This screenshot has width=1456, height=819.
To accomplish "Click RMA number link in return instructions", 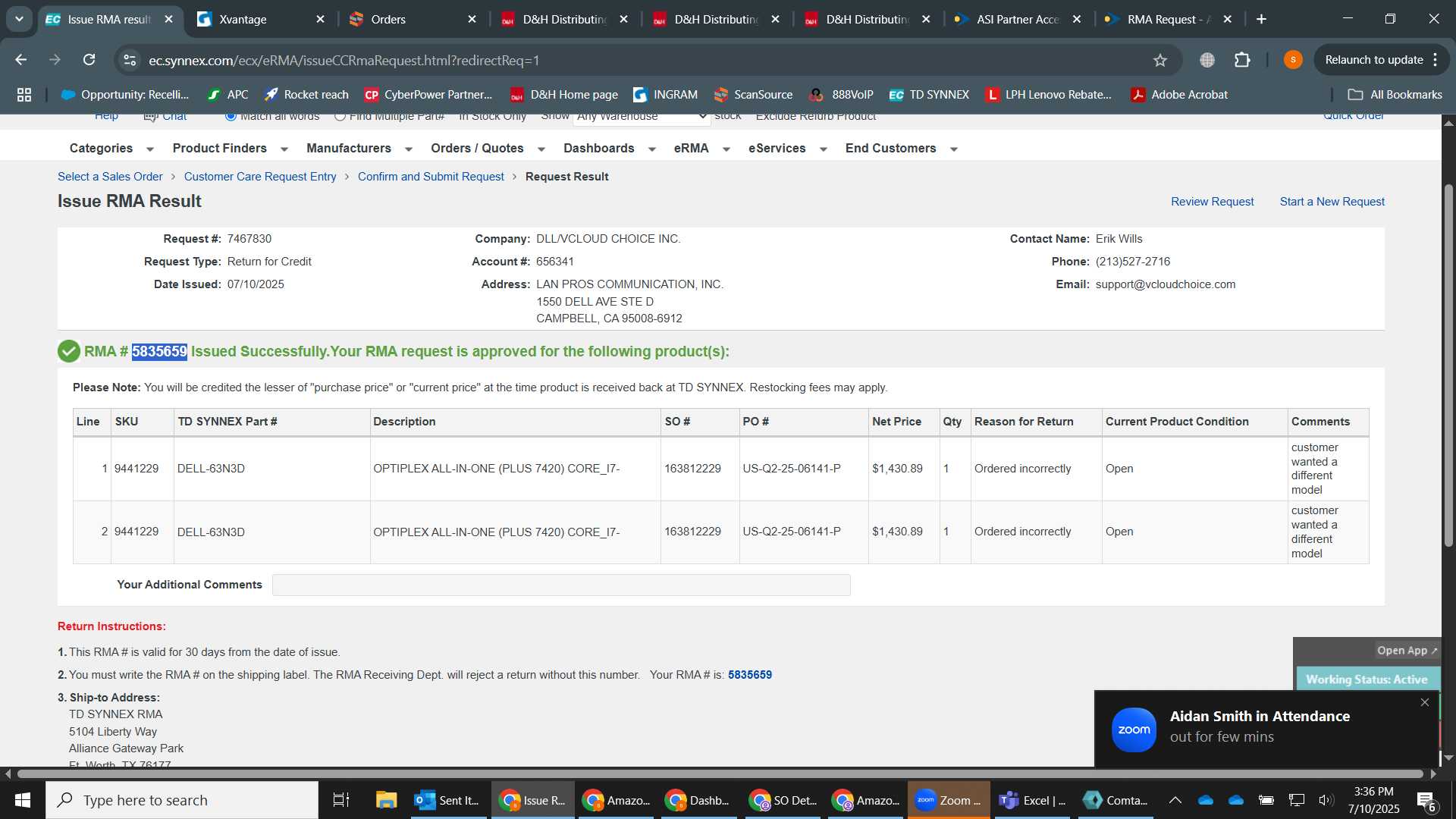I will 749,675.
